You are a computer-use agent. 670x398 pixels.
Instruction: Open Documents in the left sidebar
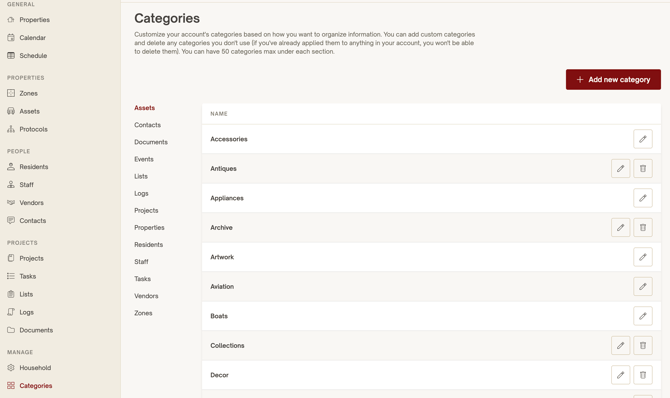coord(30,330)
